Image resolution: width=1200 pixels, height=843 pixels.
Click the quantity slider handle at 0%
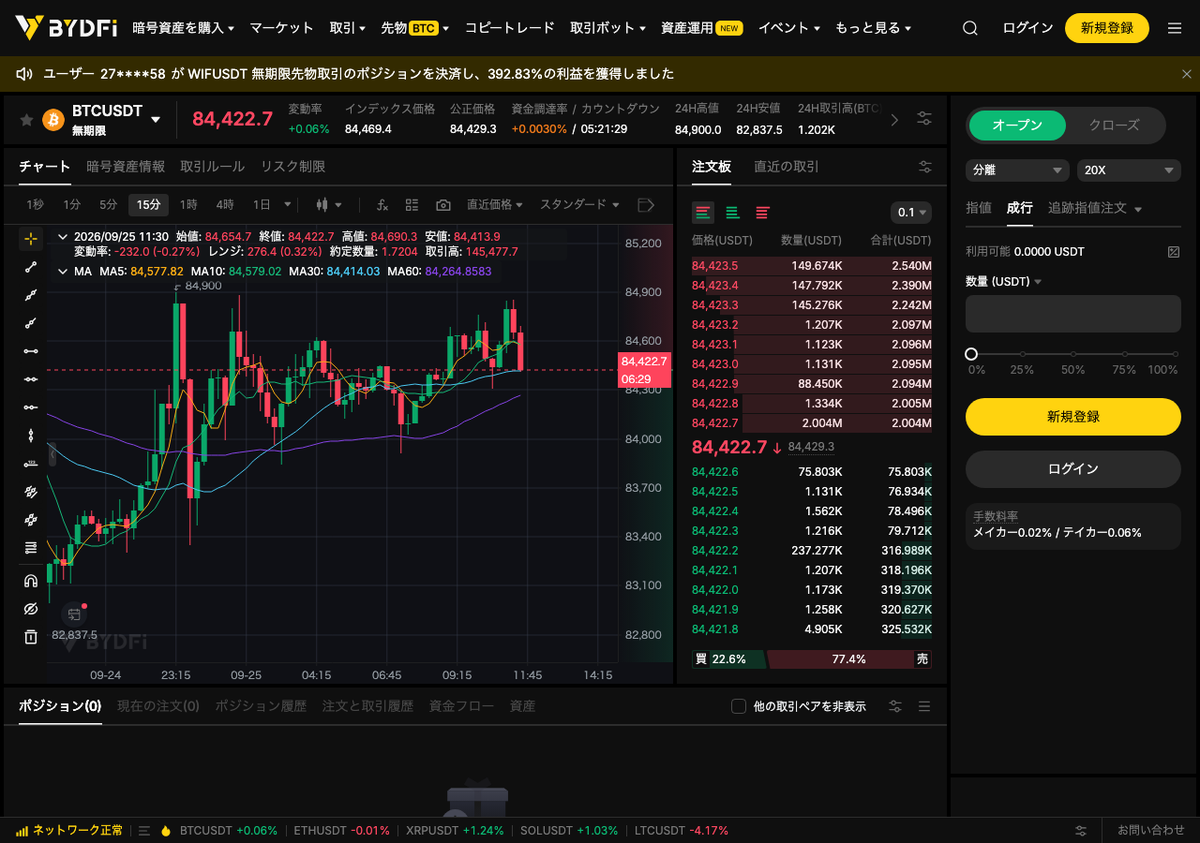coord(971,354)
